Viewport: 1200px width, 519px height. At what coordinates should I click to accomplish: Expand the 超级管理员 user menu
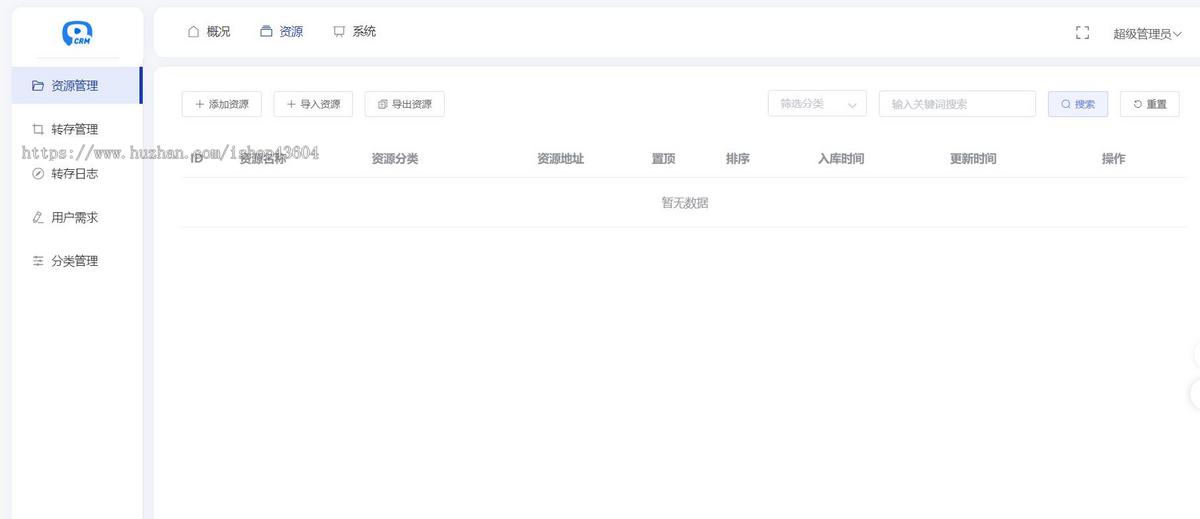(x=1147, y=34)
